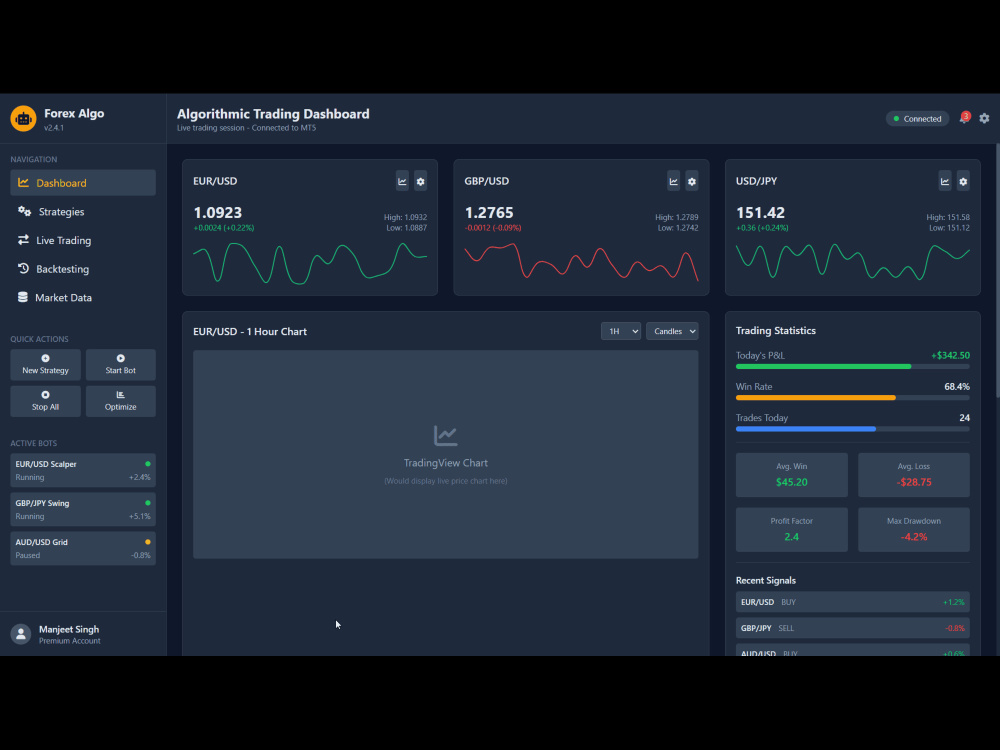Click the Avg. Win $45.20 tile
Screen dimensions: 1000x750
tap(791, 475)
